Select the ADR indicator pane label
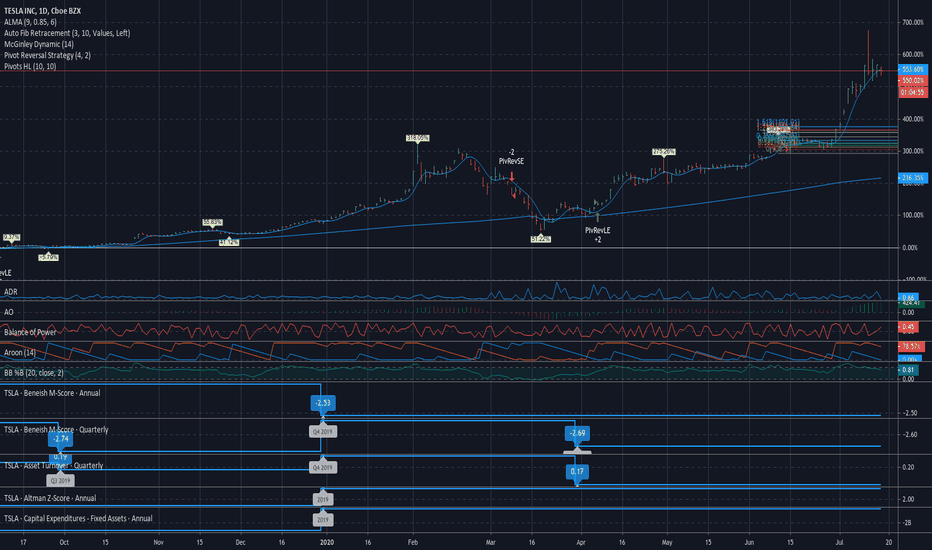 point(11,292)
